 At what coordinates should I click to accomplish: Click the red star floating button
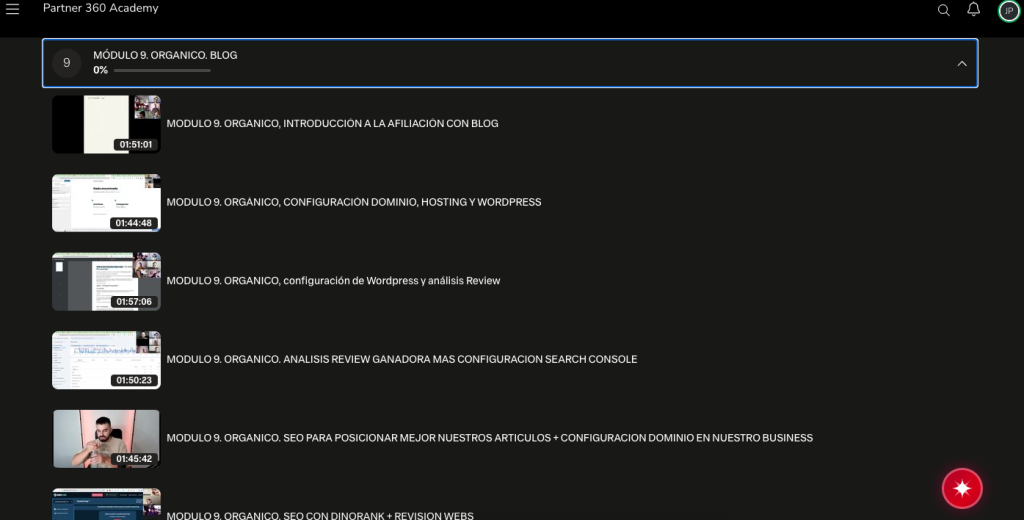[x=962, y=488]
